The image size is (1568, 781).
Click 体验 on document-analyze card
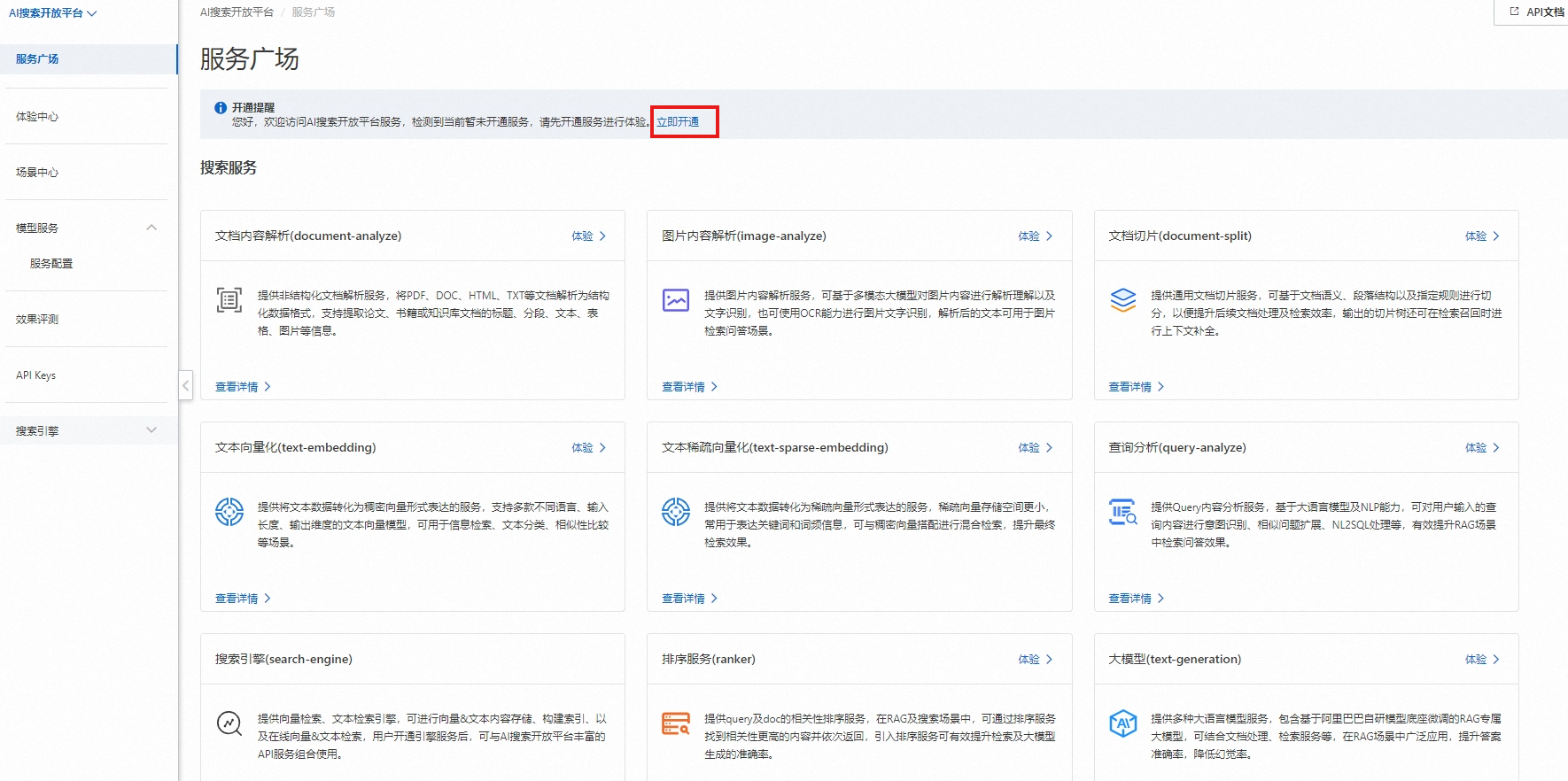(589, 236)
